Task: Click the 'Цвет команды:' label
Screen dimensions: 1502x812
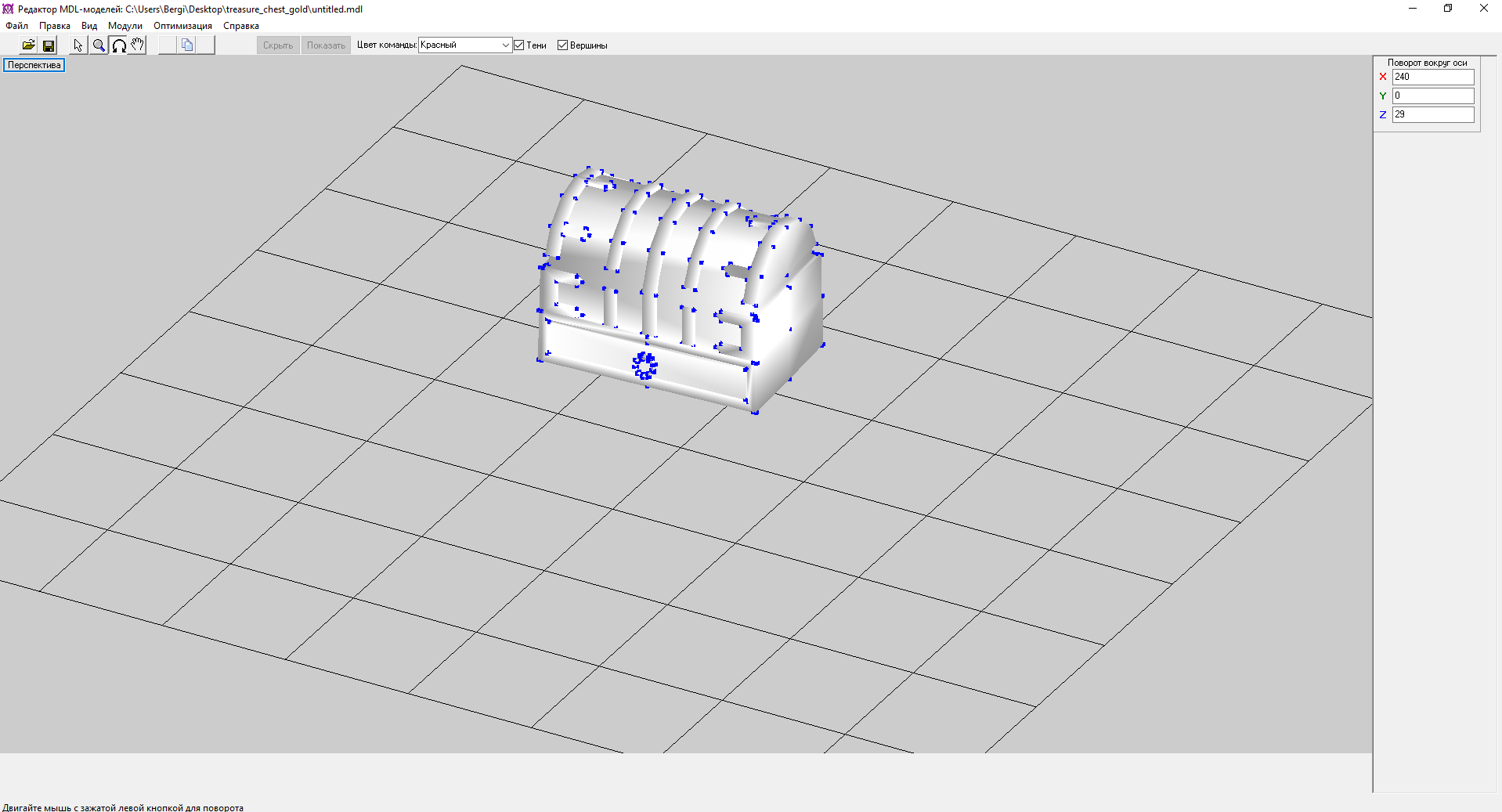Action: (x=386, y=45)
